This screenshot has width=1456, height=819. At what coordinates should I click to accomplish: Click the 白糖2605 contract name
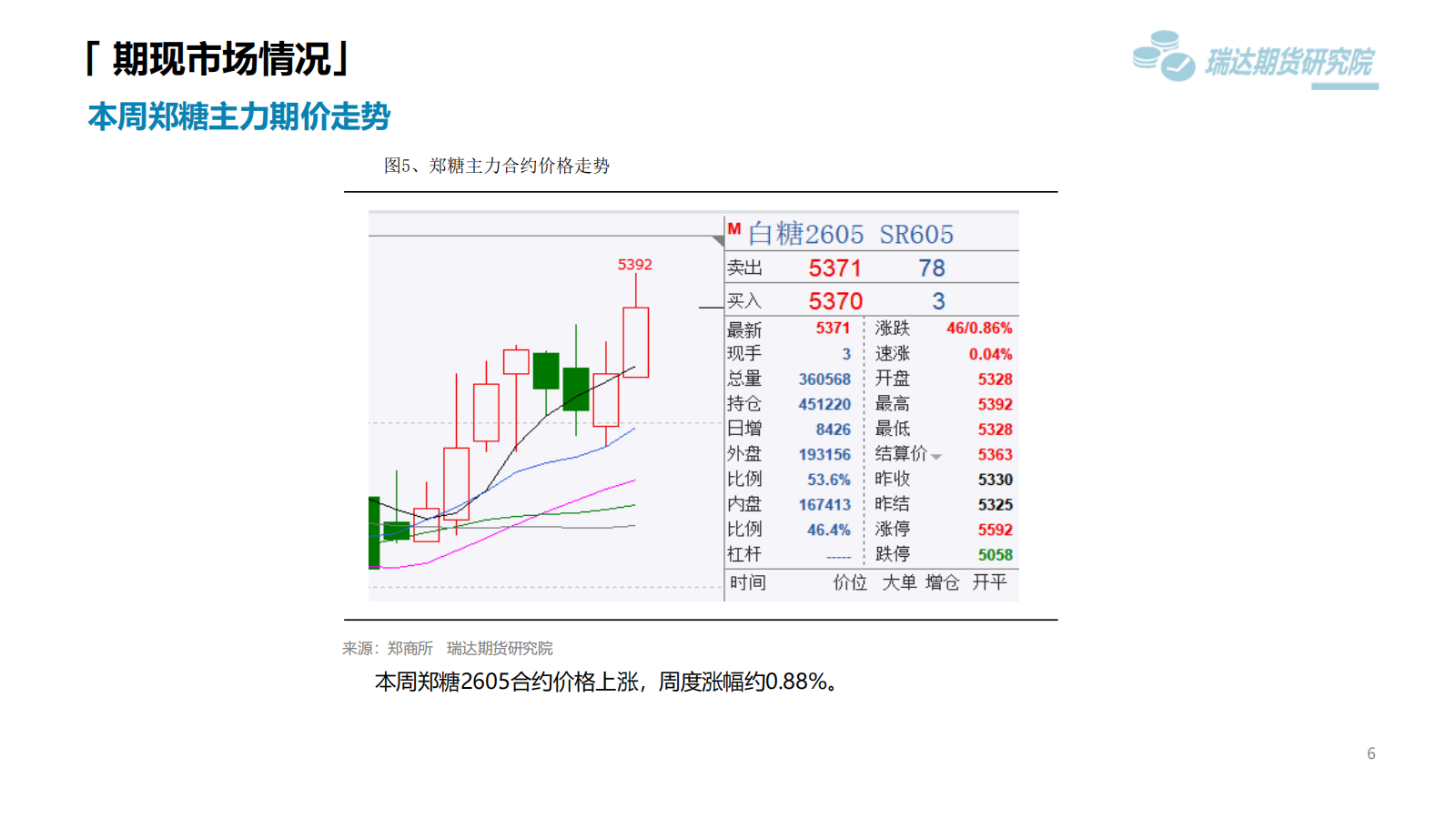click(805, 235)
